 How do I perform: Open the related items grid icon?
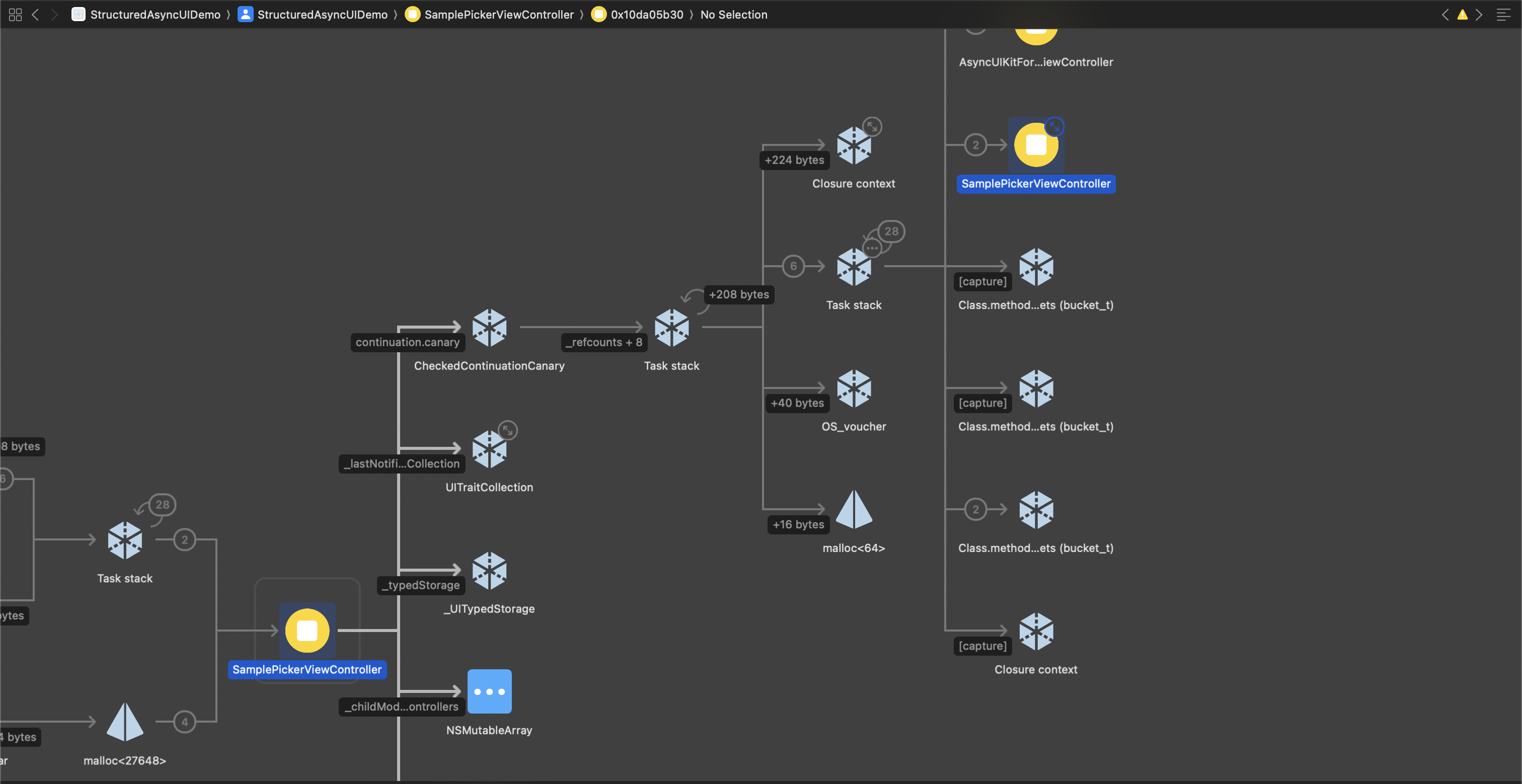pos(16,15)
